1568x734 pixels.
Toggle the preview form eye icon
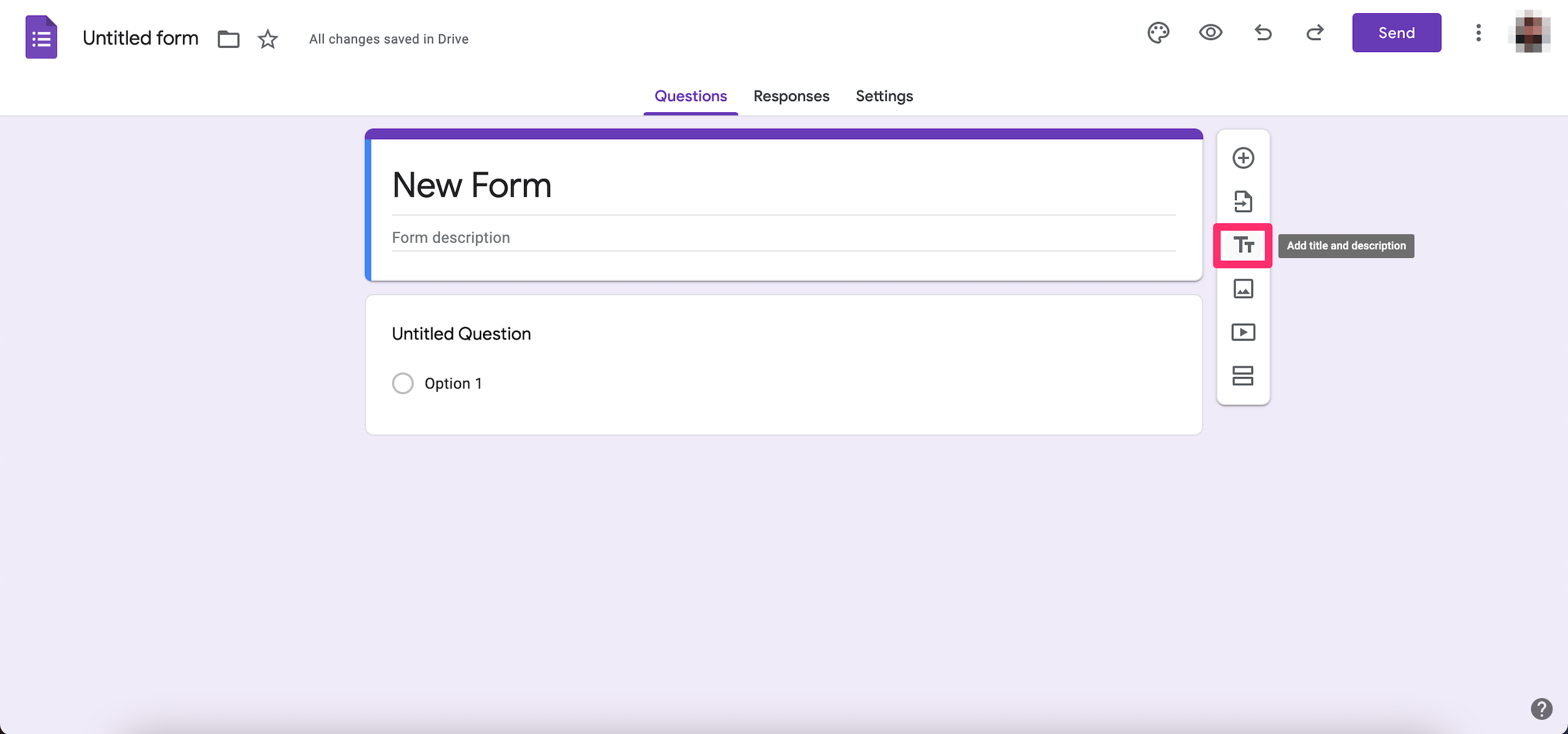[x=1210, y=32]
